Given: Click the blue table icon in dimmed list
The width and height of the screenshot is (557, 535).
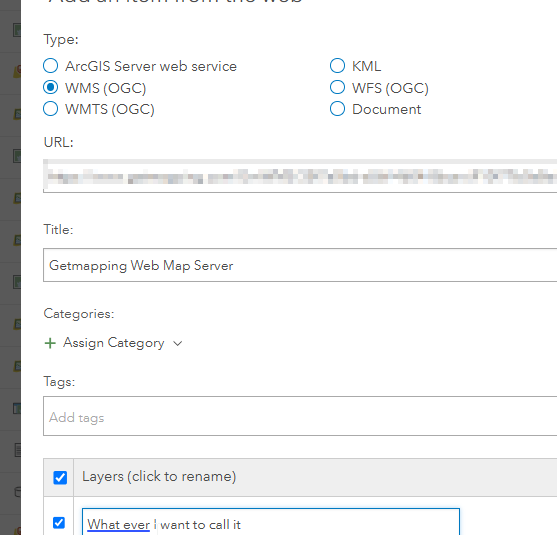Looking at the screenshot, I should pos(17,409).
